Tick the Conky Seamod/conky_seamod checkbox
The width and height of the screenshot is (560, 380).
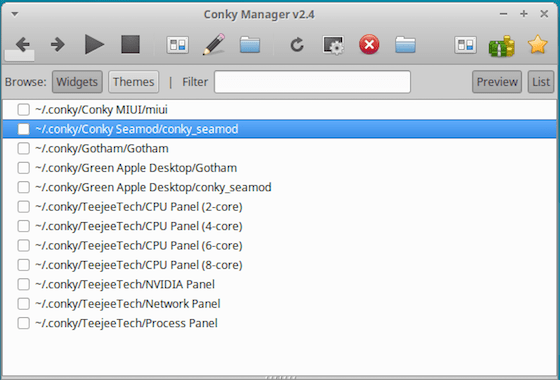pos(24,129)
